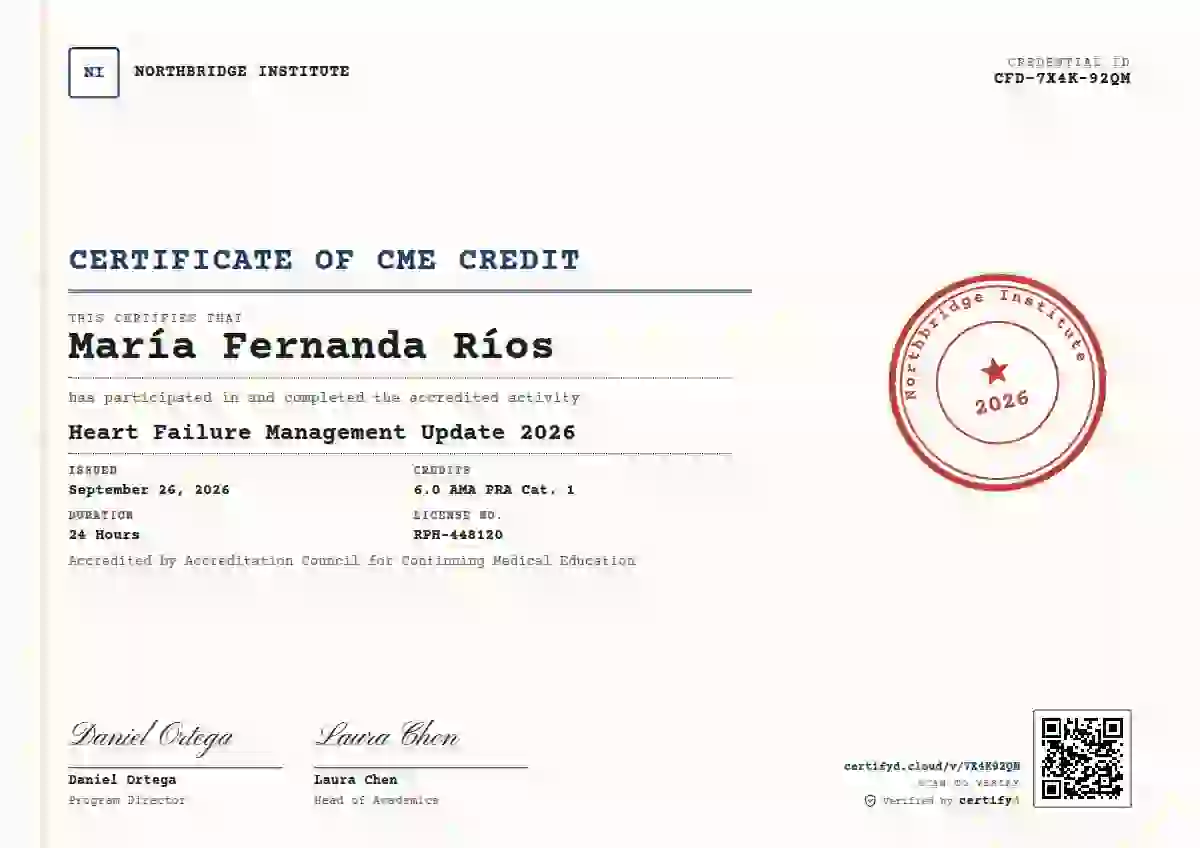The image size is (1200, 848).
Task: Click the printed name Laura Chen
Action: (x=356, y=780)
